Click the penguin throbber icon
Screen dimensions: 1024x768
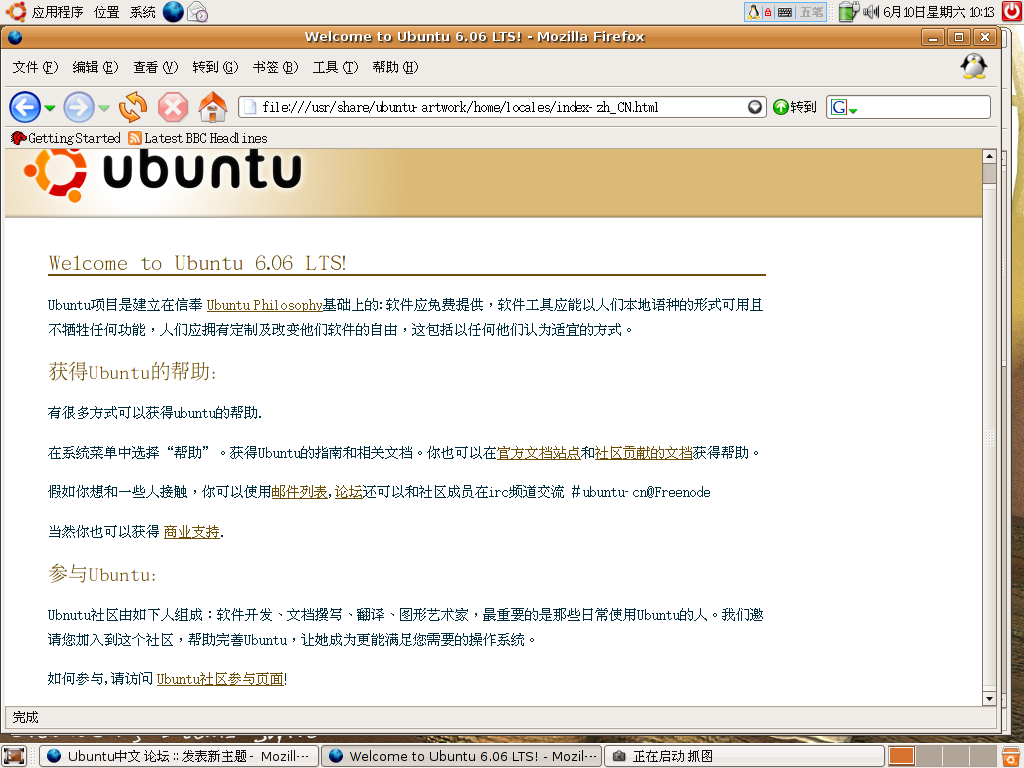click(x=973, y=67)
